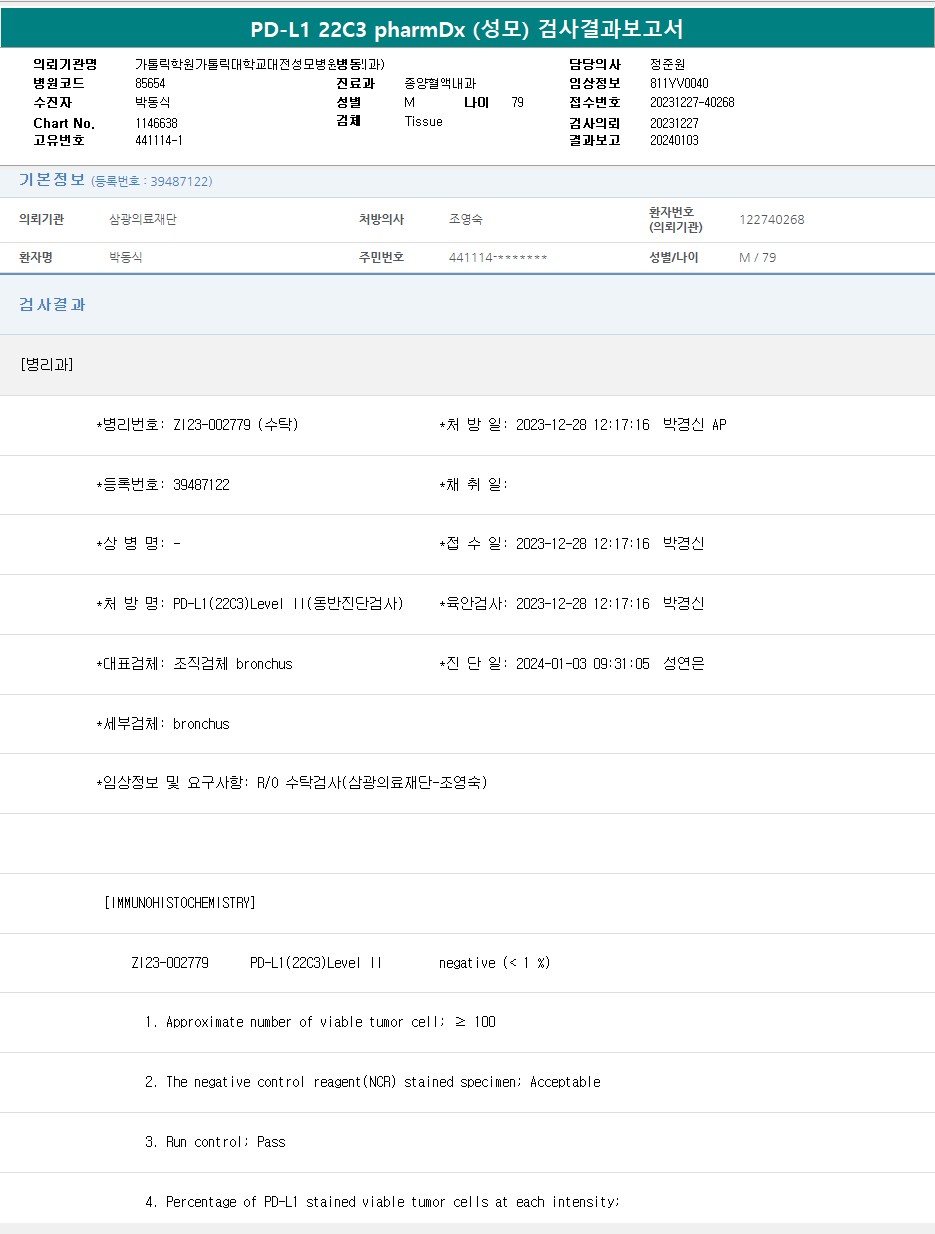
Task: Click the 담당의사 name 정준원
Action: click(667, 64)
